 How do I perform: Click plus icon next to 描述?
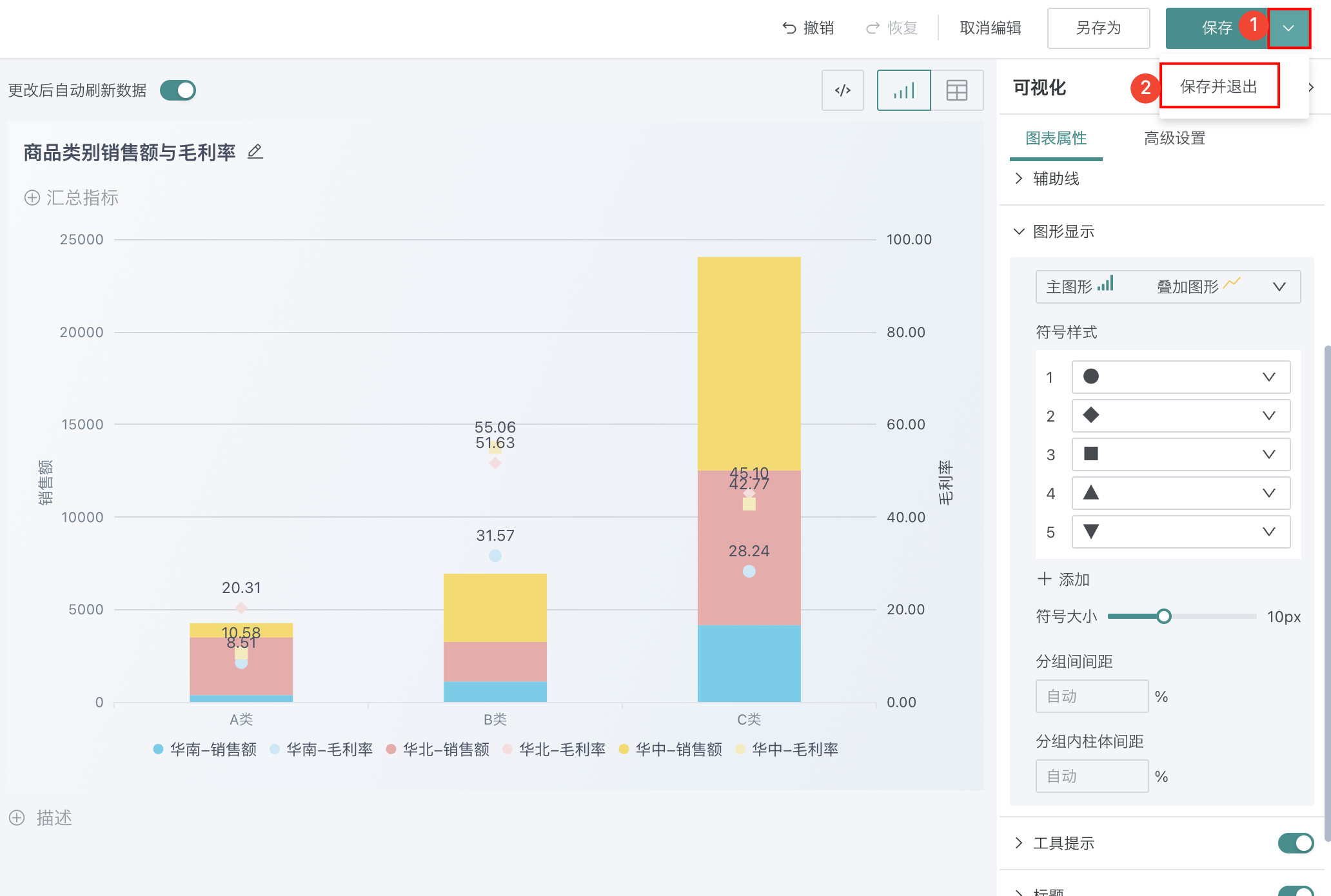(x=17, y=817)
